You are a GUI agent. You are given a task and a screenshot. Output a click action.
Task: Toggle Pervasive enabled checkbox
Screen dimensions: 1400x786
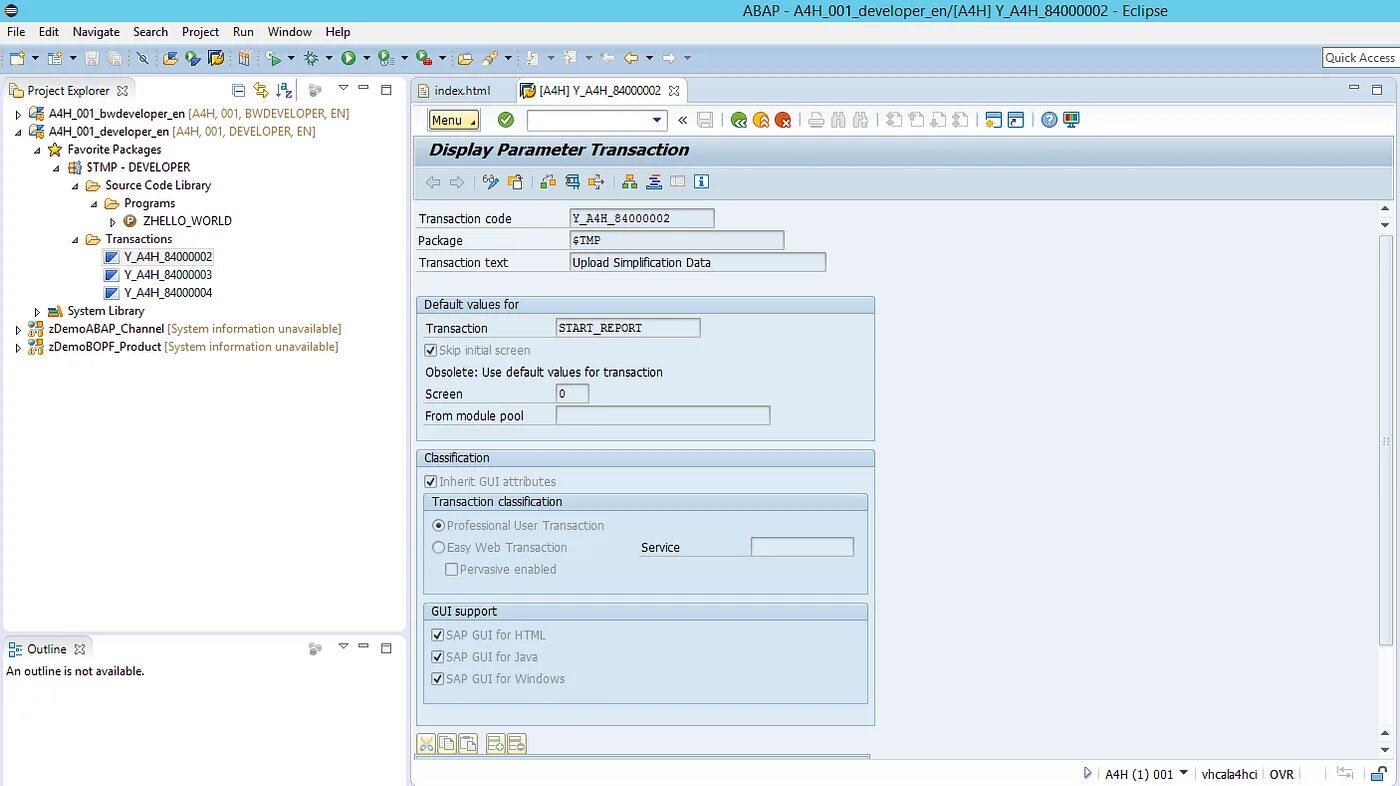(451, 569)
